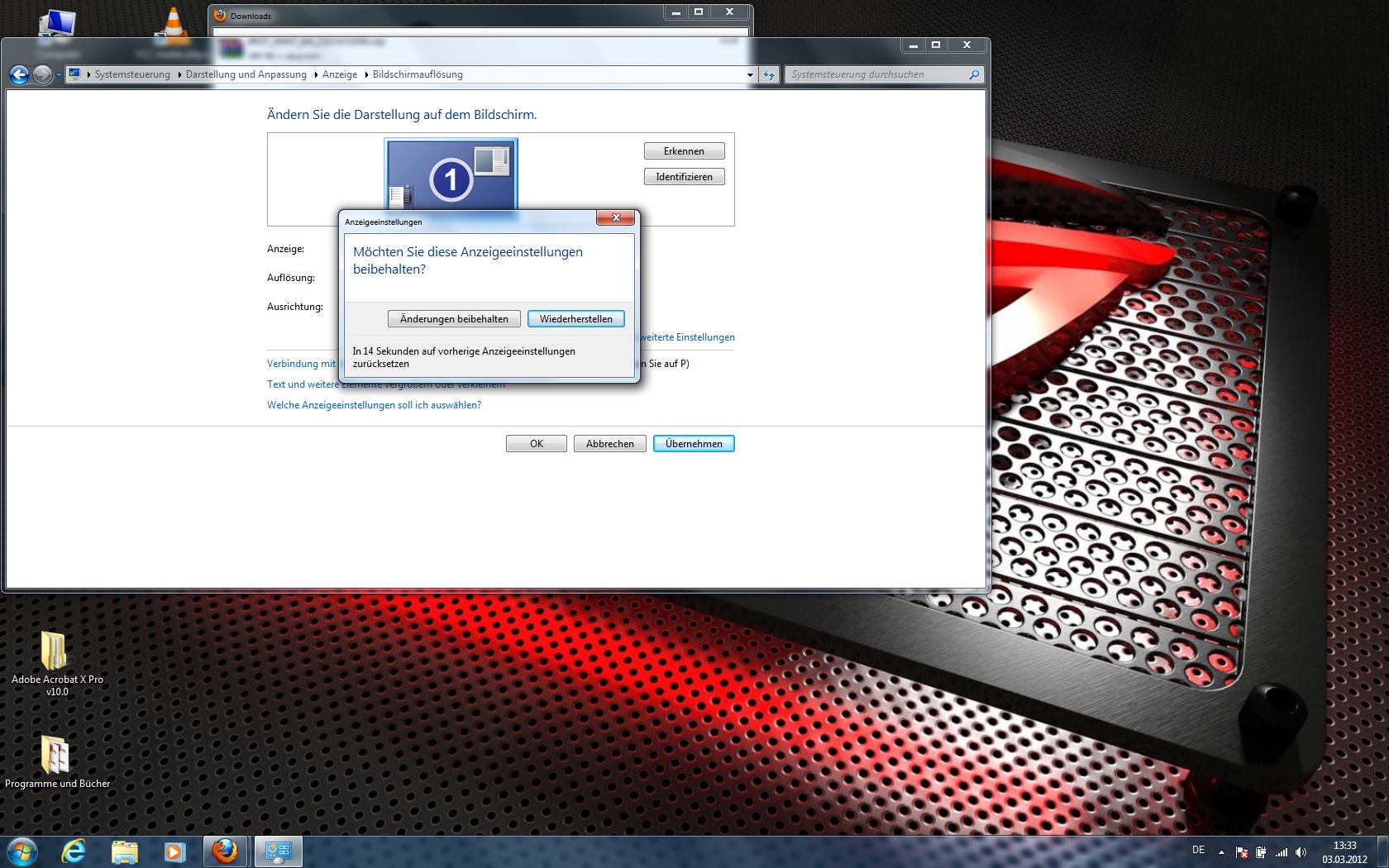Click Darstellung und Anpassung breadcrumb
Viewport: 1389px width, 868px height.
click(246, 74)
